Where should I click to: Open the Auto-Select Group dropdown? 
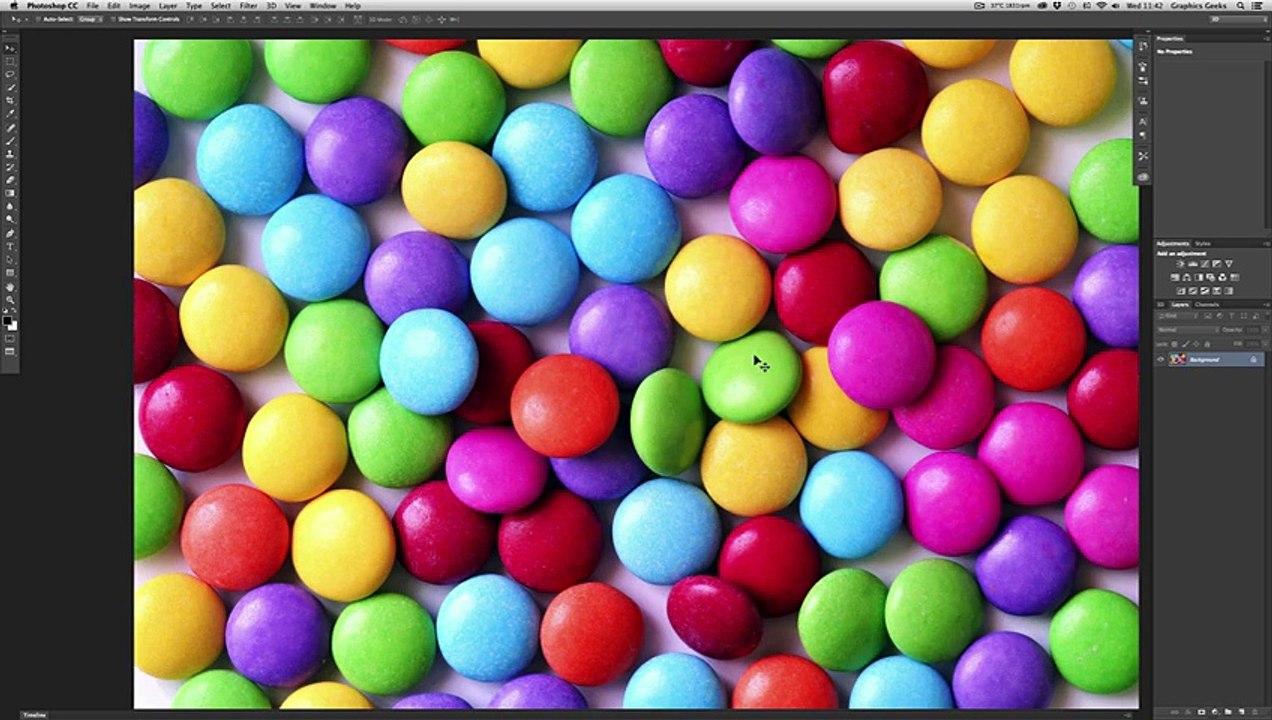(x=88, y=19)
